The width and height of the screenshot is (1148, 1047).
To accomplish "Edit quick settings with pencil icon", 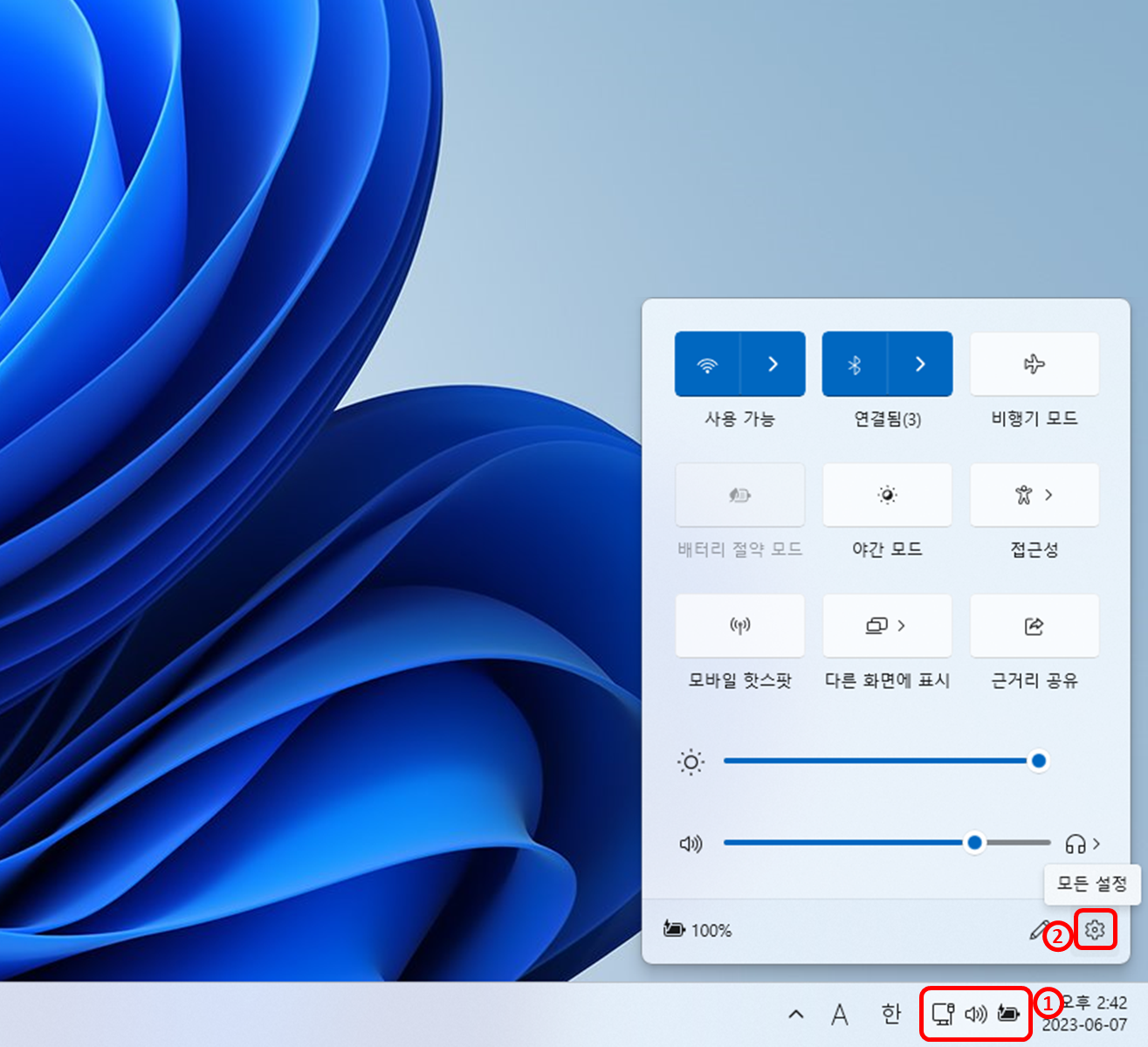I will [1039, 930].
